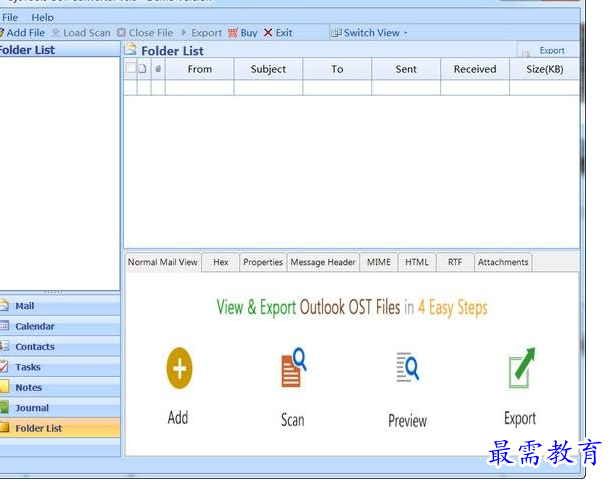Viewport: 610px width, 484px height.
Task: Select the Mail label in navigation pane
Action: 25,306
